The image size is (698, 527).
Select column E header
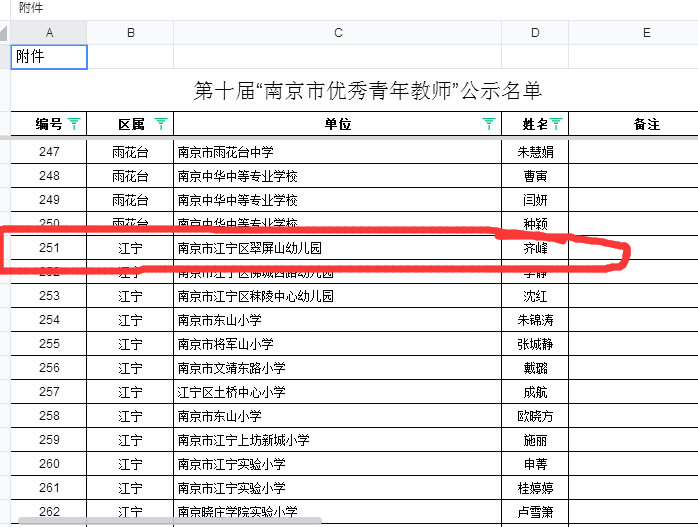click(646, 33)
